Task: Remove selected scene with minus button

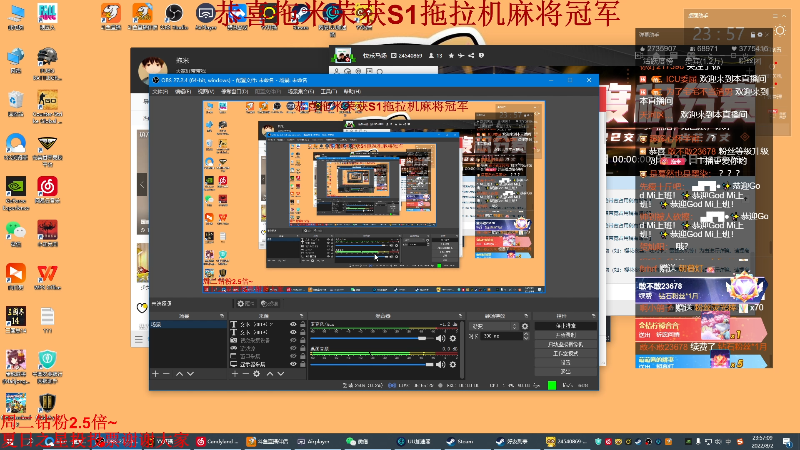Action: (x=166, y=374)
